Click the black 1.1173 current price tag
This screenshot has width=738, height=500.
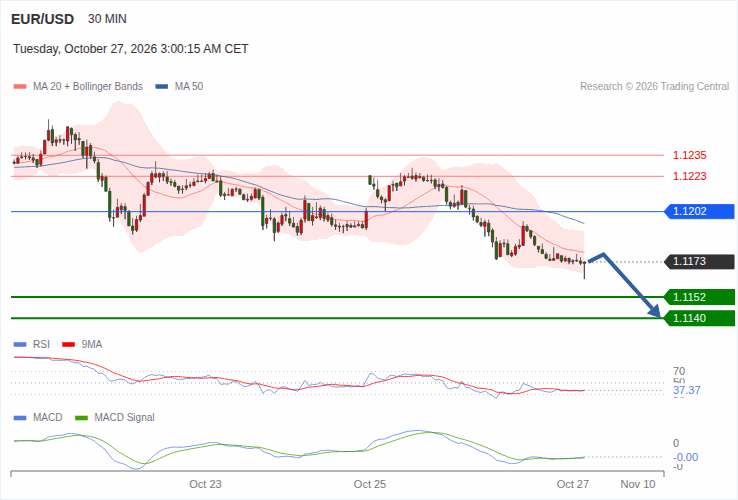click(699, 261)
